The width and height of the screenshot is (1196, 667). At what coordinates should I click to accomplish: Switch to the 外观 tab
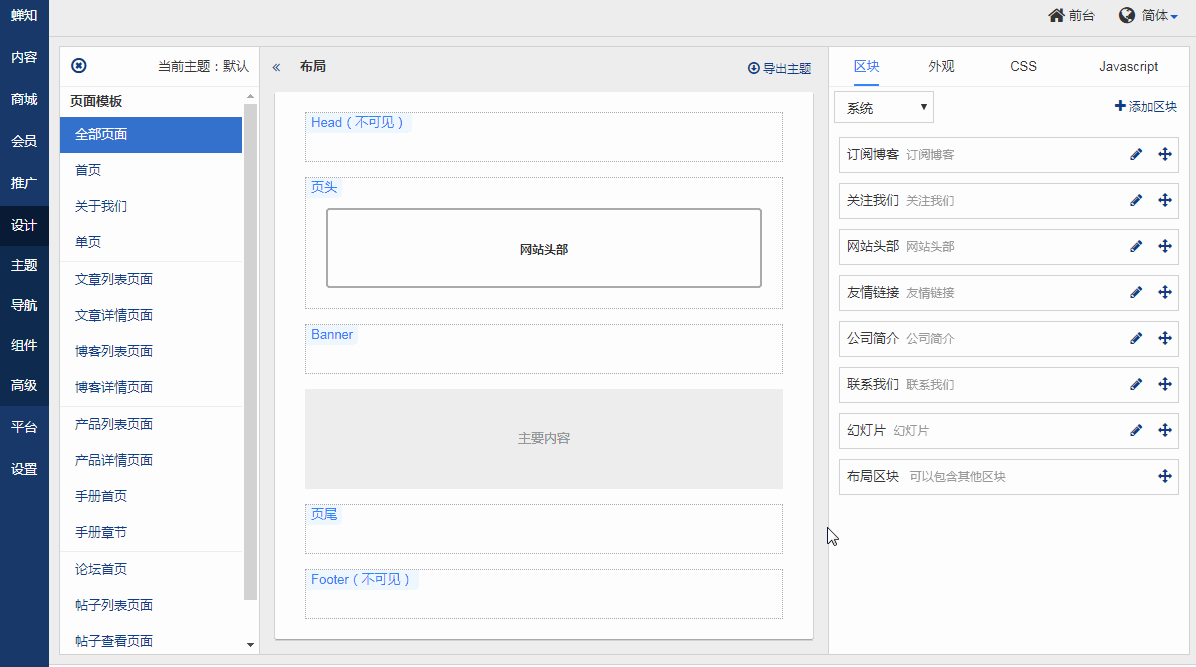tap(941, 66)
